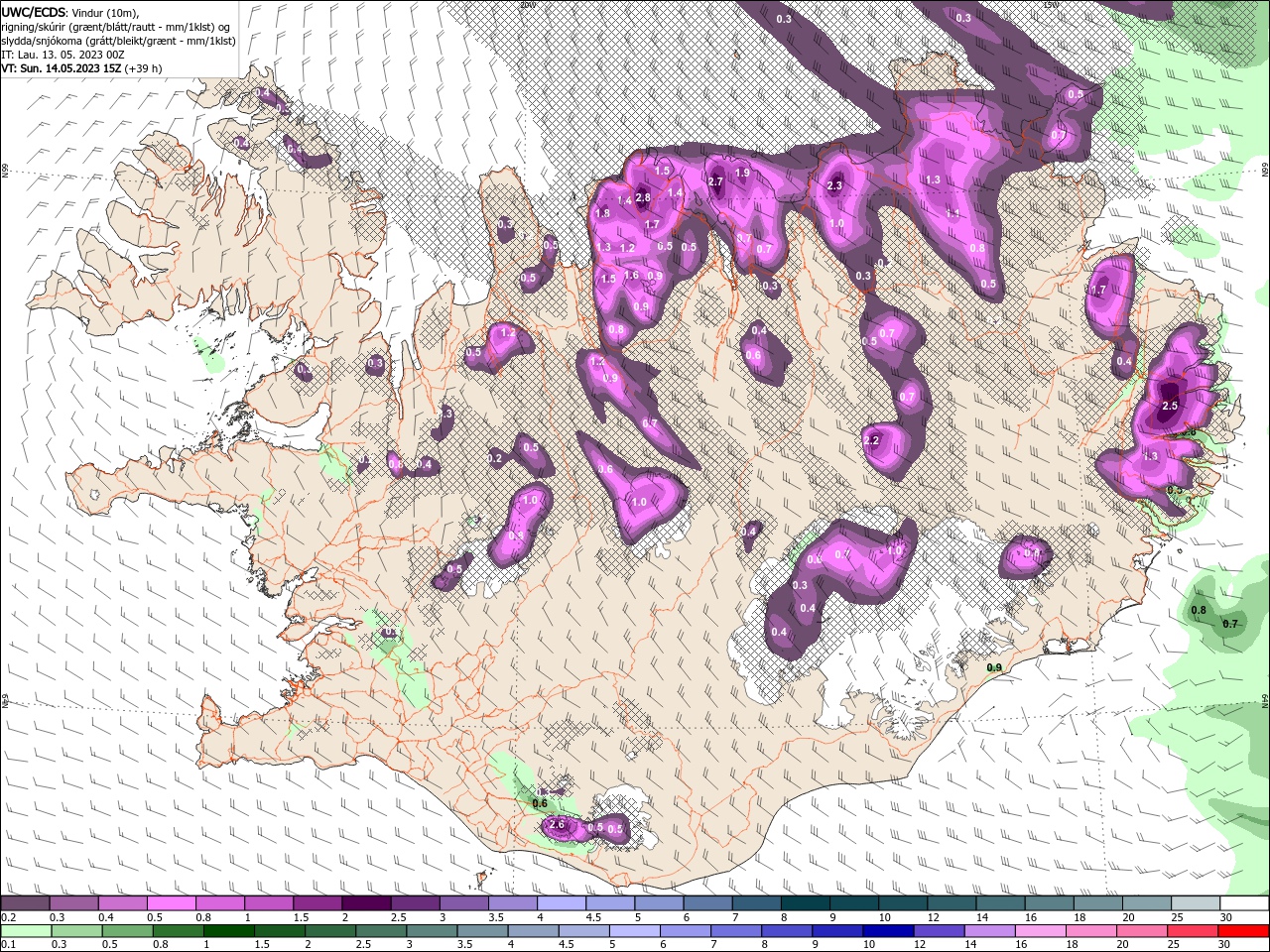Screen dimensions: 1270x952
Task: Pick the bright pink snow swatch between 0.5 and 0.8
Action: [x=171, y=903]
